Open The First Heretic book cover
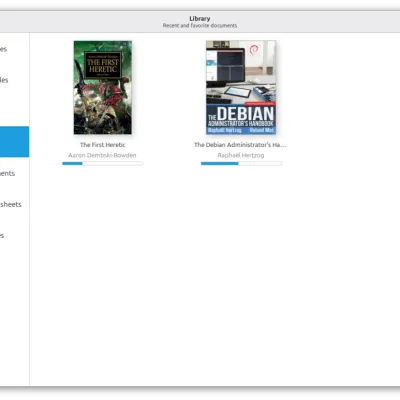This screenshot has height=400, width=400. pos(103,87)
